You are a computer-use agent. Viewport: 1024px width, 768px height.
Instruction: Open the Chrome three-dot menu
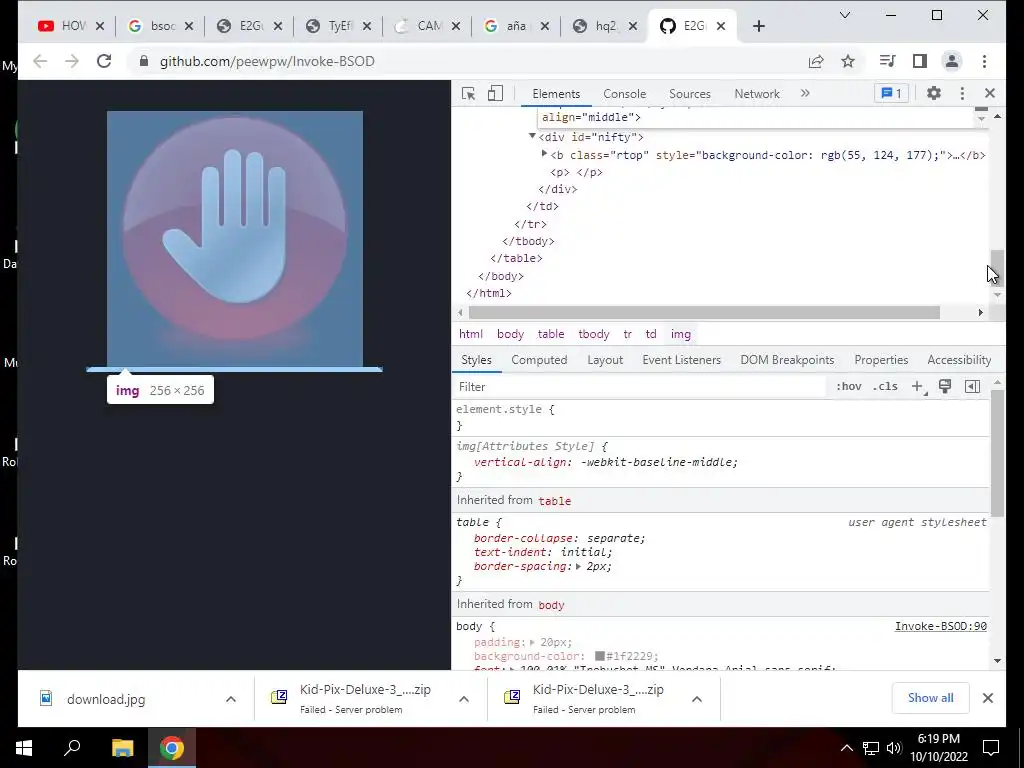984,61
